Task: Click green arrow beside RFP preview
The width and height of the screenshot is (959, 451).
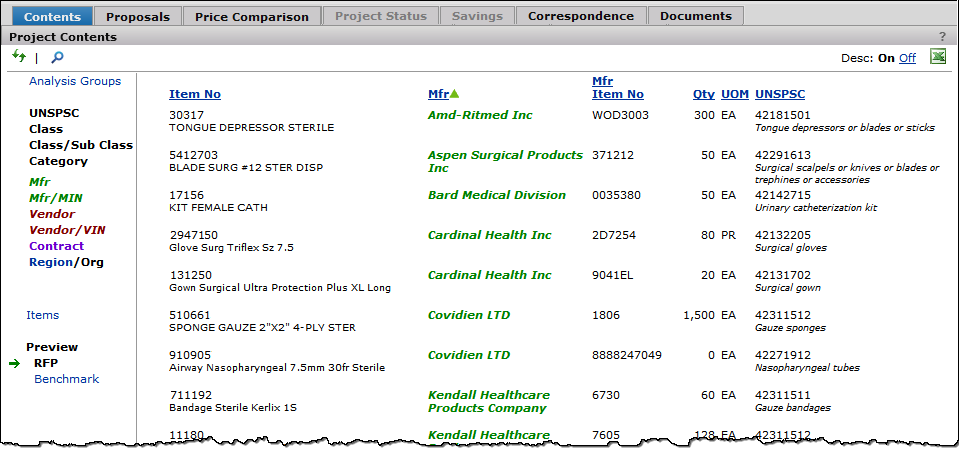Action: coord(14,364)
